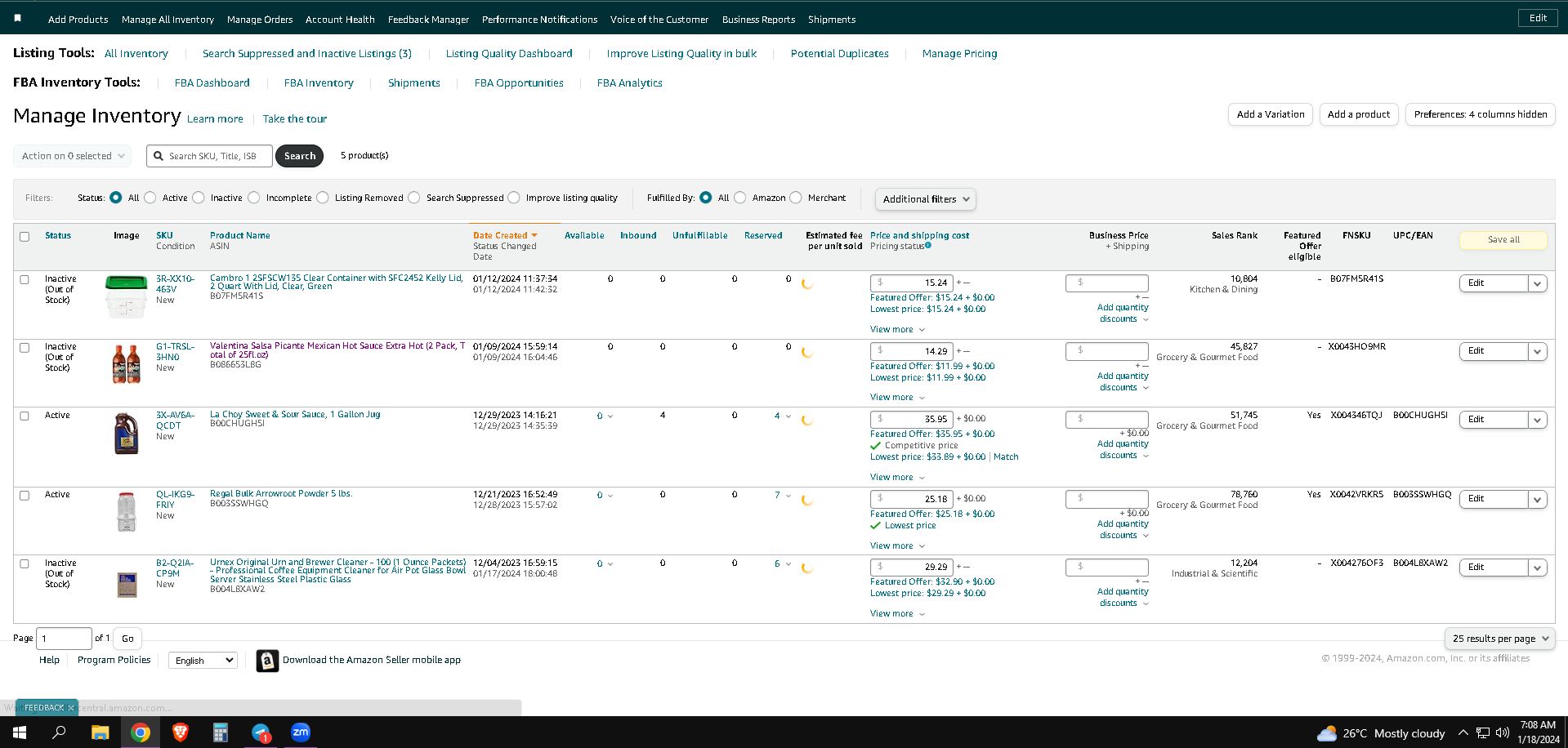Viewport: 1568px width, 748px height.
Task: Click the Amazon Seller mobile app icon
Action: point(267,661)
